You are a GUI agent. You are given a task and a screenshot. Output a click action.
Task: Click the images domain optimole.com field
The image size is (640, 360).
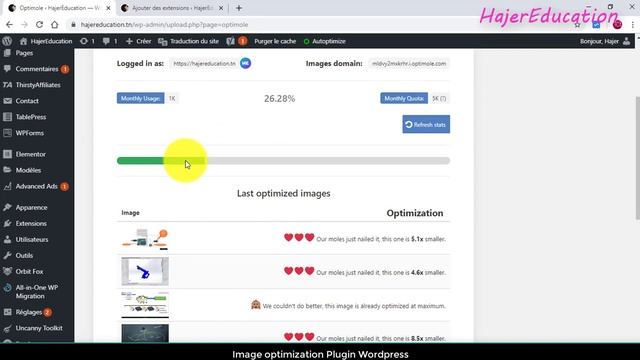[x=409, y=64]
